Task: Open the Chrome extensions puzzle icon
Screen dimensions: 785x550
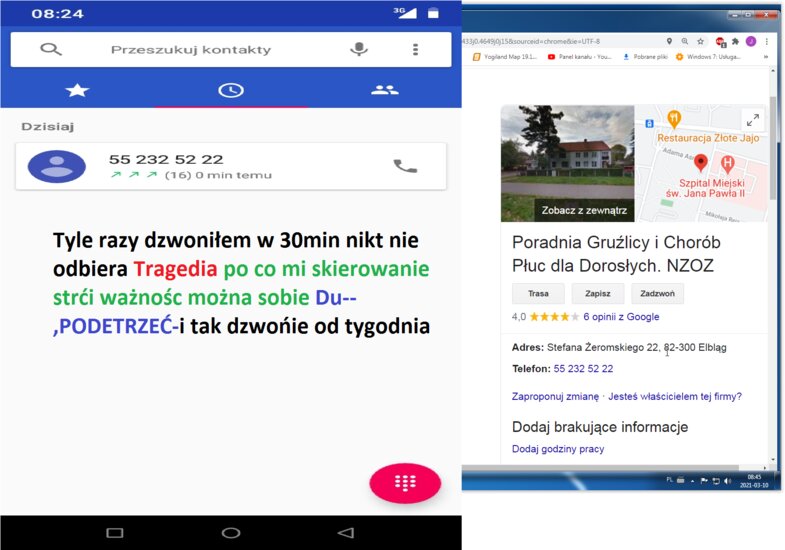Action: [x=735, y=41]
